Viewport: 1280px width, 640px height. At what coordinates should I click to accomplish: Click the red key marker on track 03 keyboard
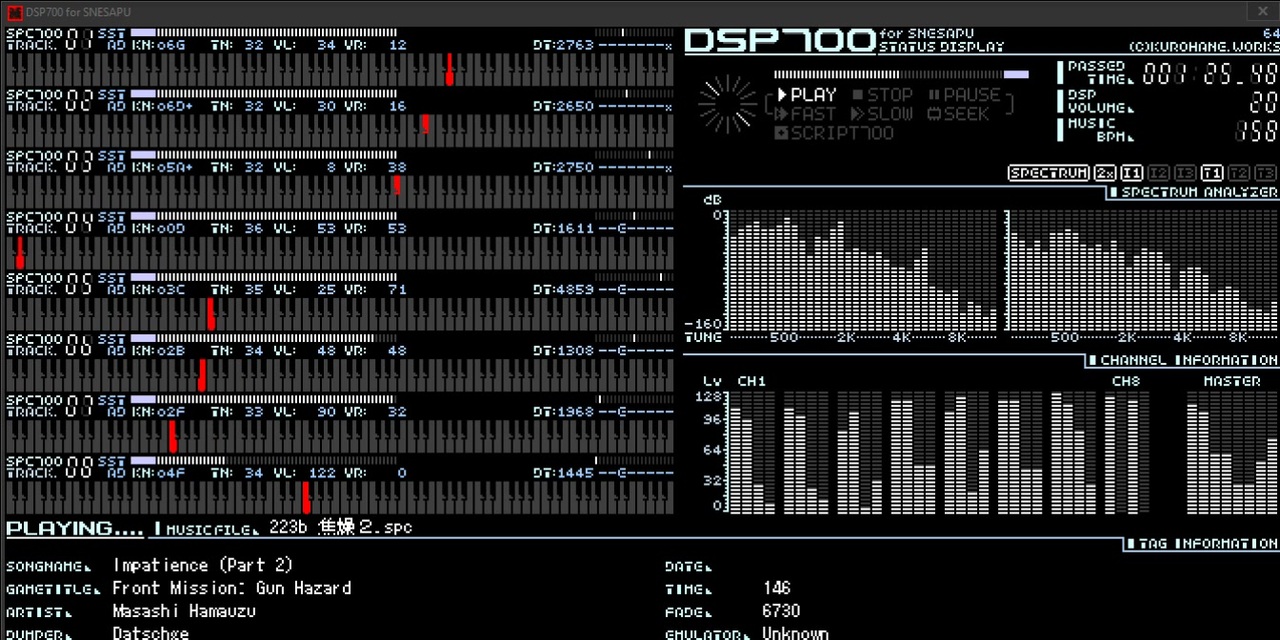pyautogui.click(x=397, y=186)
